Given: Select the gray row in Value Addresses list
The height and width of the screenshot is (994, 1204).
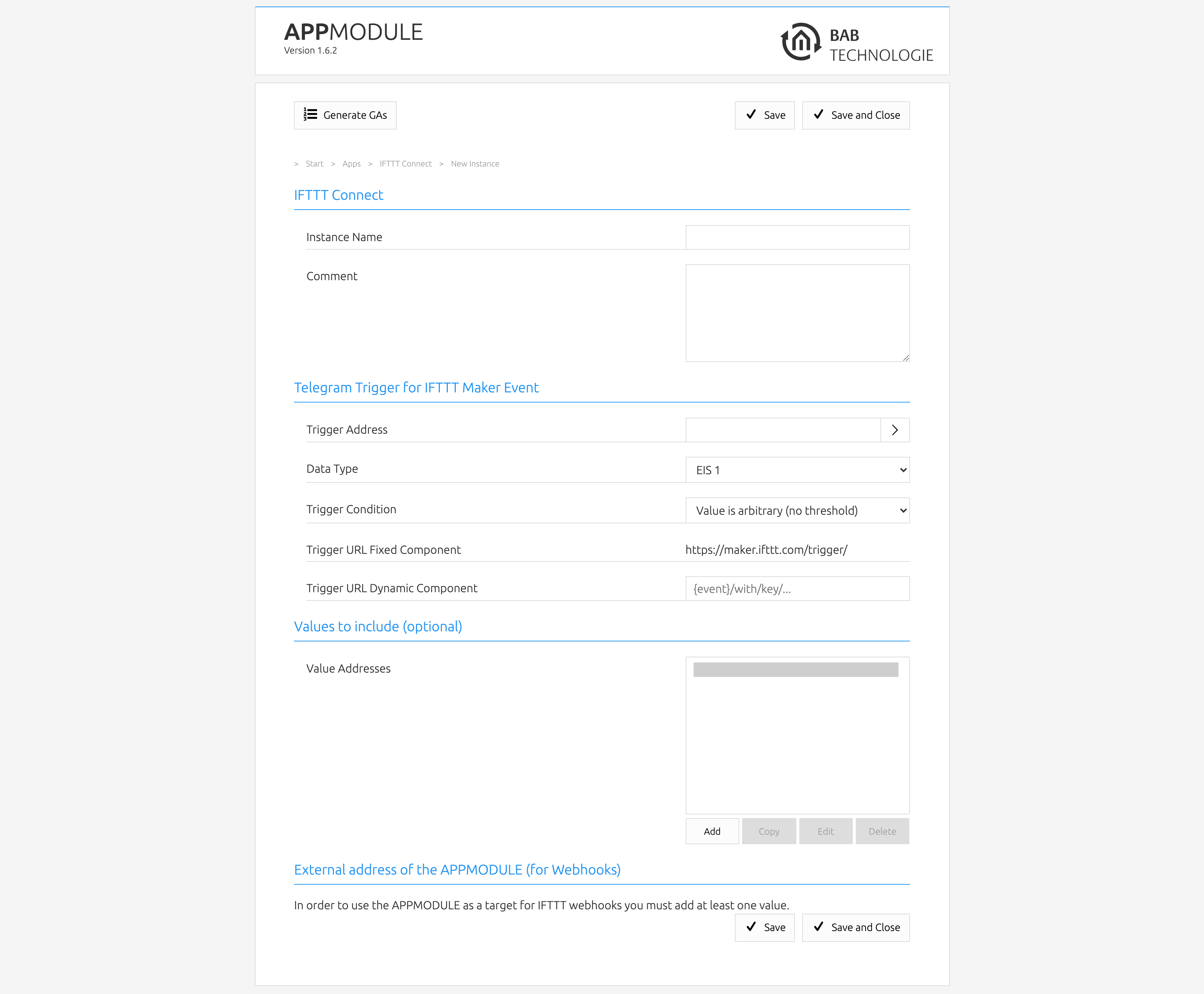Looking at the screenshot, I should 795,670.
